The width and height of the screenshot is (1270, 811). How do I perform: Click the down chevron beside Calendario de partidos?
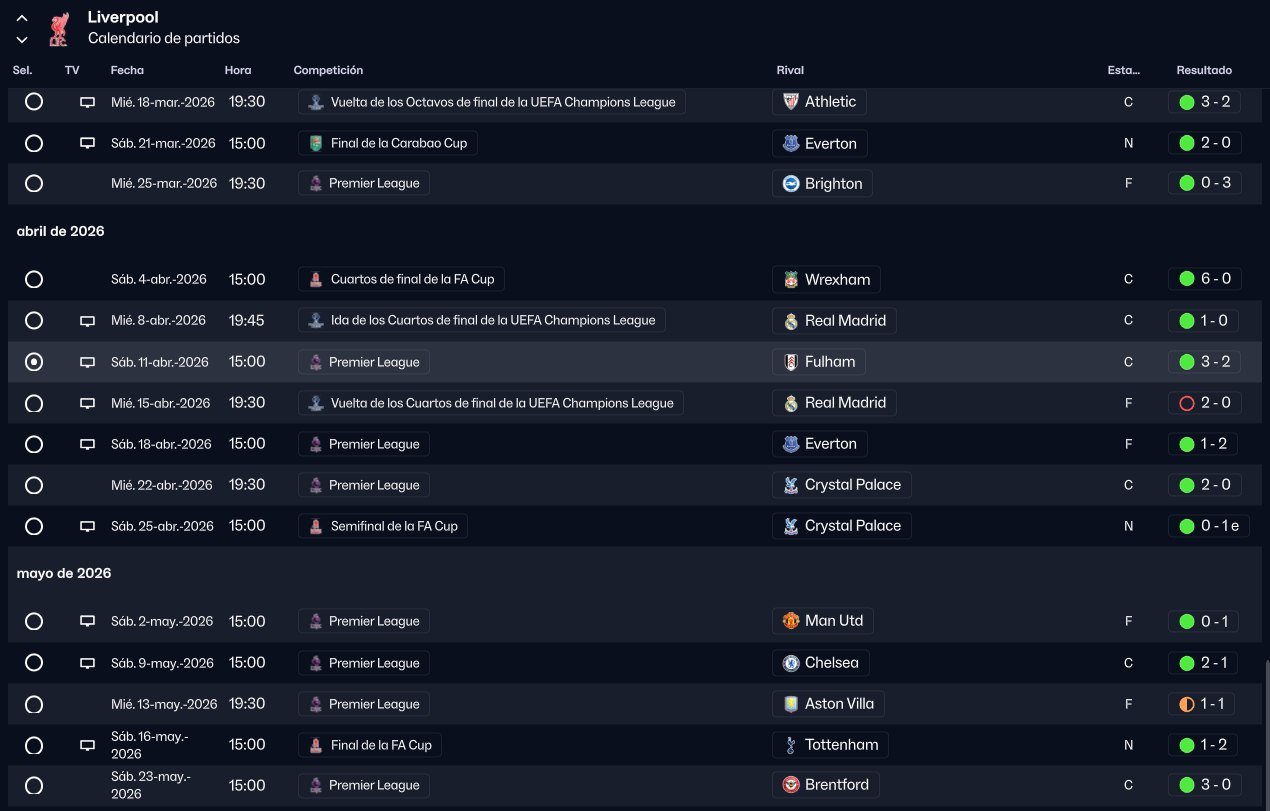point(22,40)
